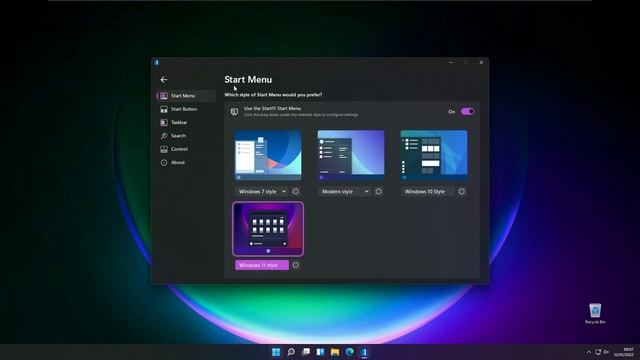Click the Control sidebar icon
Image resolution: width=640 pixels, height=360 pixels.
coord(164,149)
